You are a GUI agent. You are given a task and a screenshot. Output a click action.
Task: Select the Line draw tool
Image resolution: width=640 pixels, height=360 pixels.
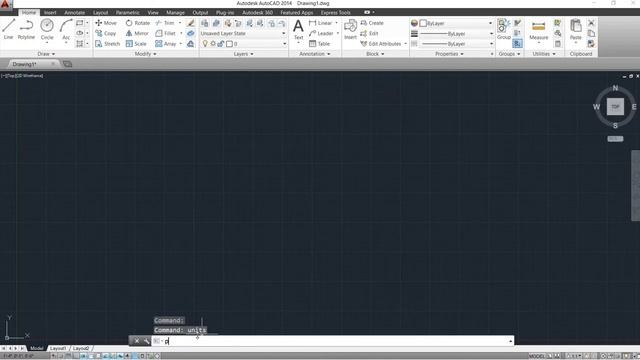(x=9, y=29)
